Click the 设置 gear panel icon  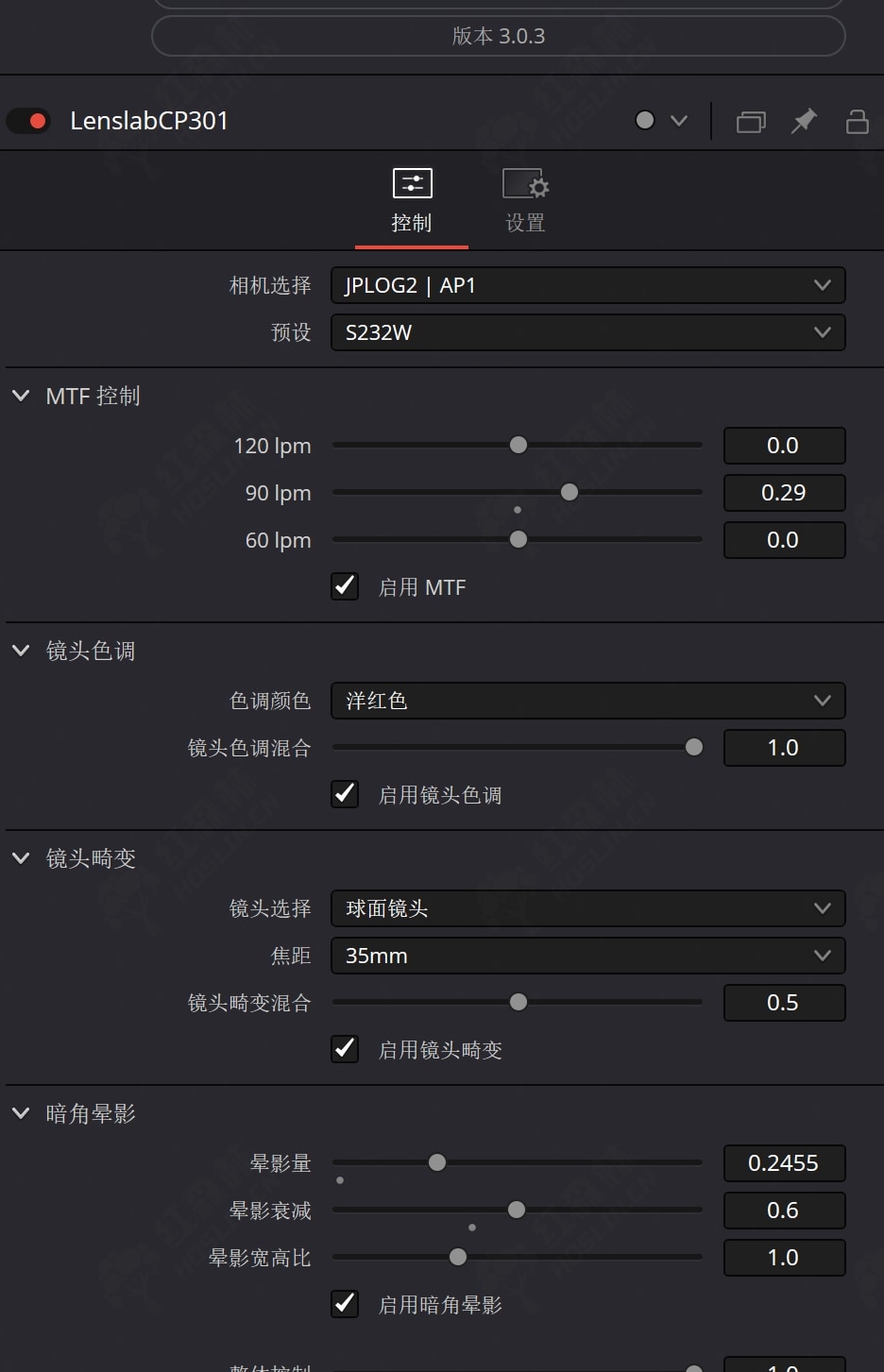tap(525, 183)
